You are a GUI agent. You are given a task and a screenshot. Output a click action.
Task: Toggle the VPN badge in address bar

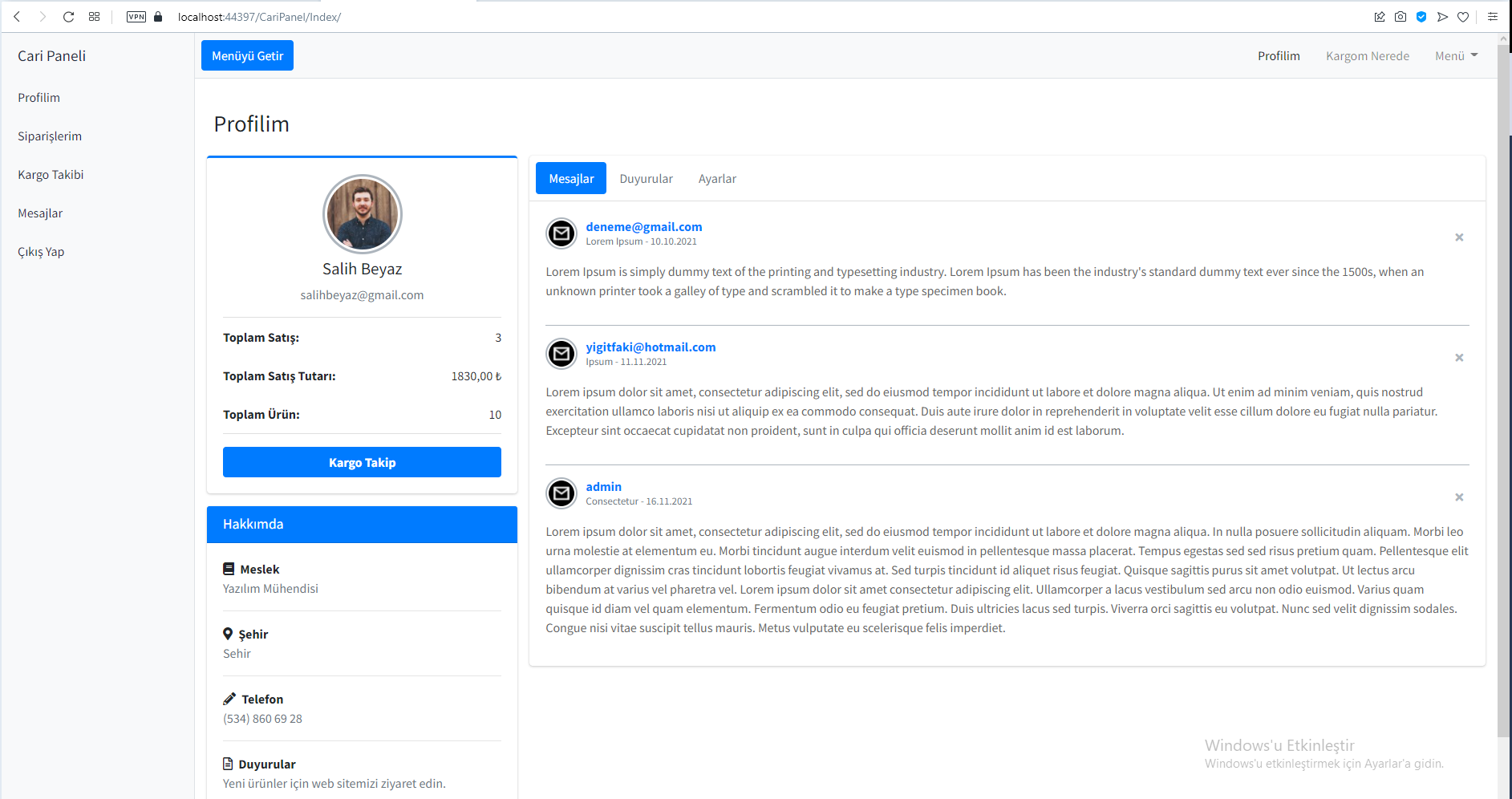(x=136, y=17)
